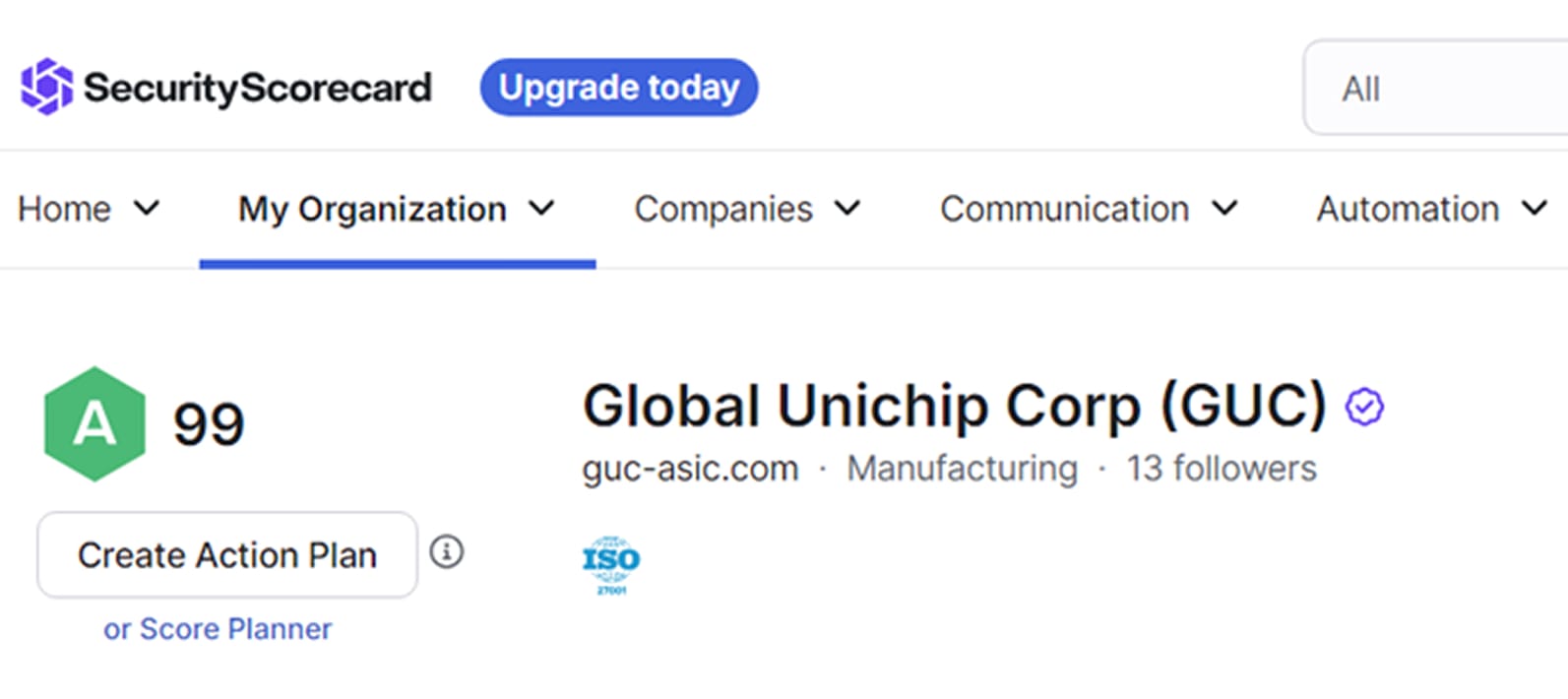
Task: Click the Create Action Plan button
Action: click(x=227, y=555)
